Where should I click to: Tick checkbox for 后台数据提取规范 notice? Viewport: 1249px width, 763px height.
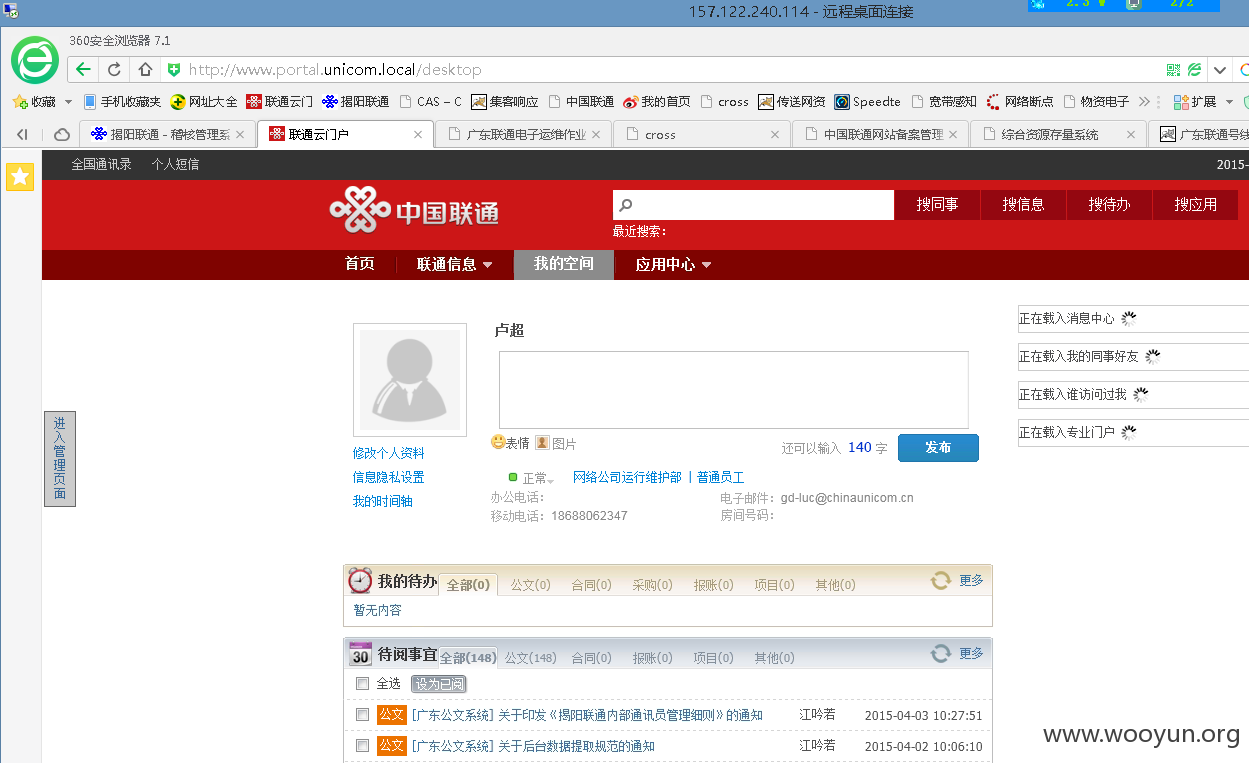pyautogui.click(x=362, y=746)
